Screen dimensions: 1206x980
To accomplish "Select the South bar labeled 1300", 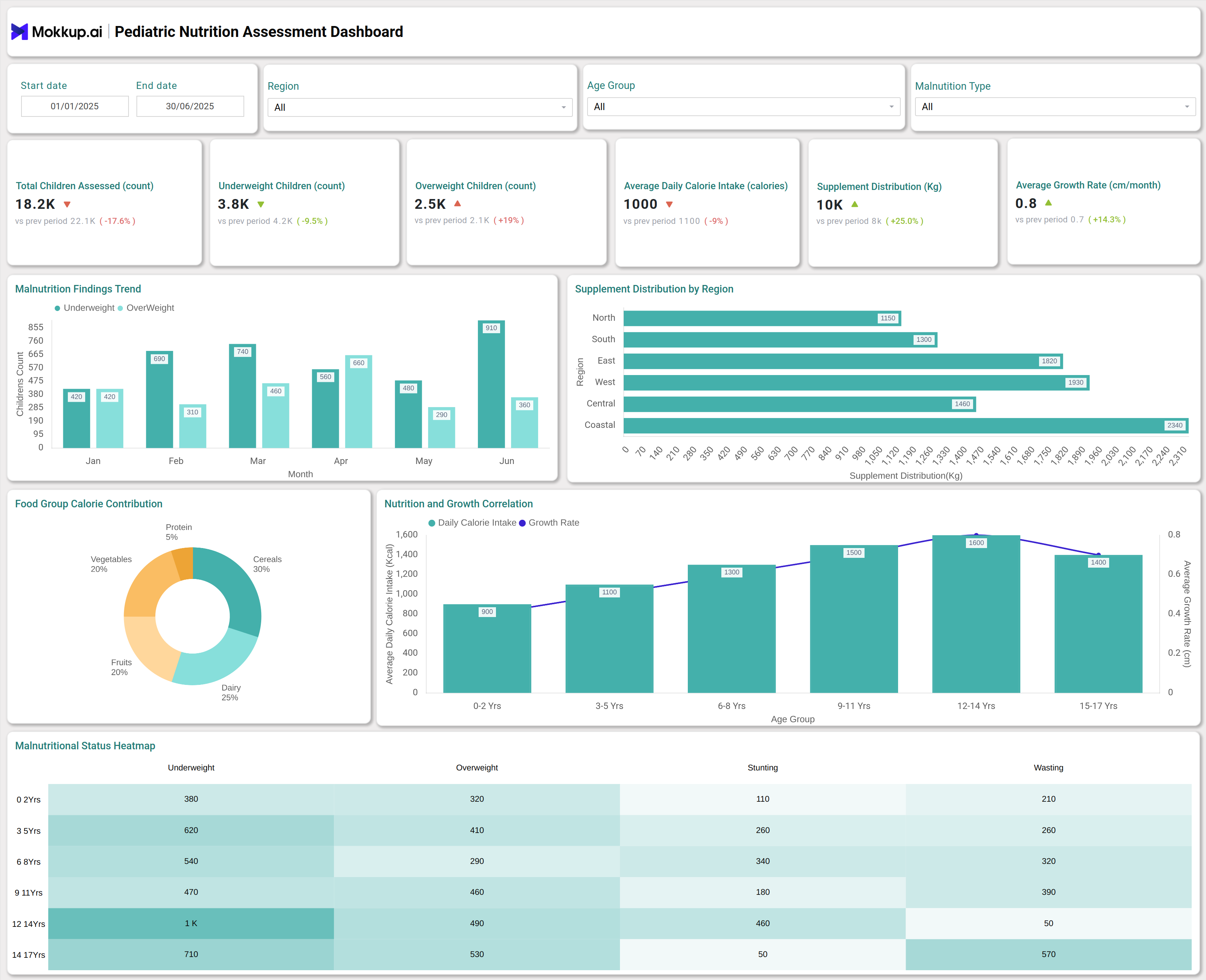I will (781, 340).
